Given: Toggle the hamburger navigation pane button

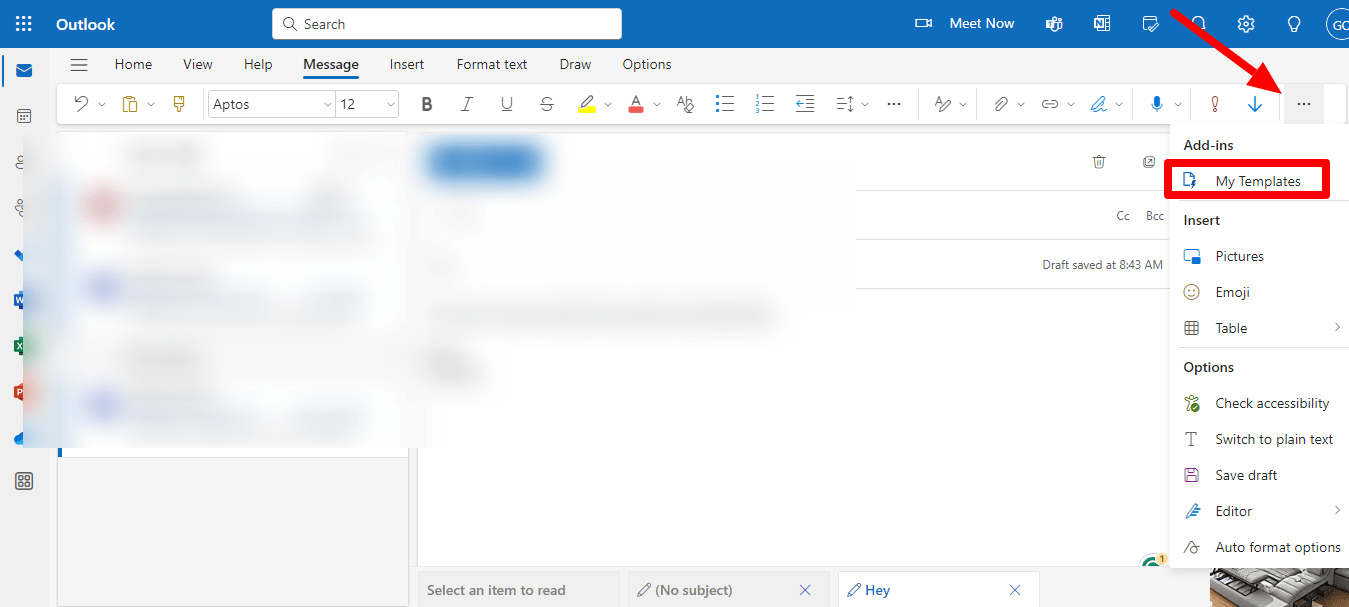Looking at the screenshot, I should click(x=79, y=65).
